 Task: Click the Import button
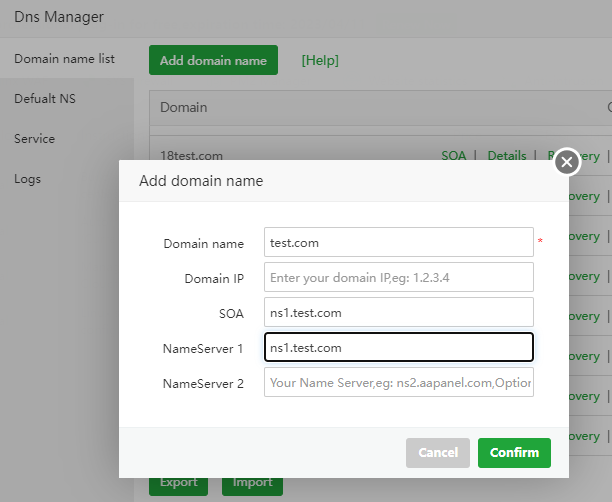(252, 483)
